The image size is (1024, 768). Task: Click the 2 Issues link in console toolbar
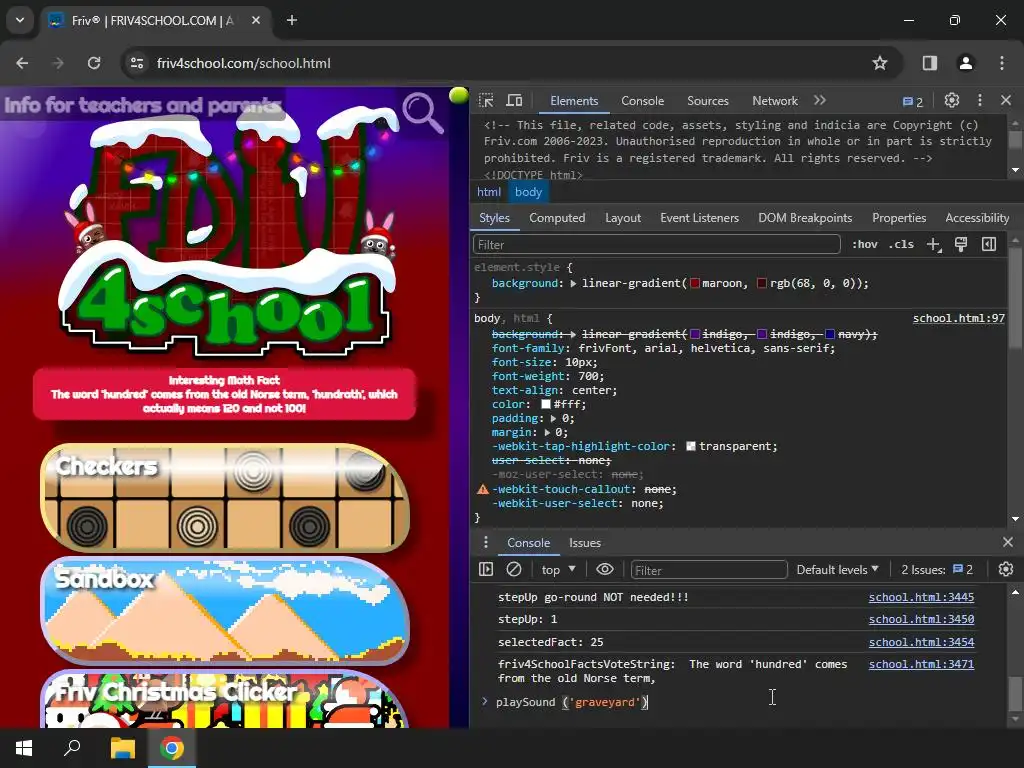click(937, 569)
